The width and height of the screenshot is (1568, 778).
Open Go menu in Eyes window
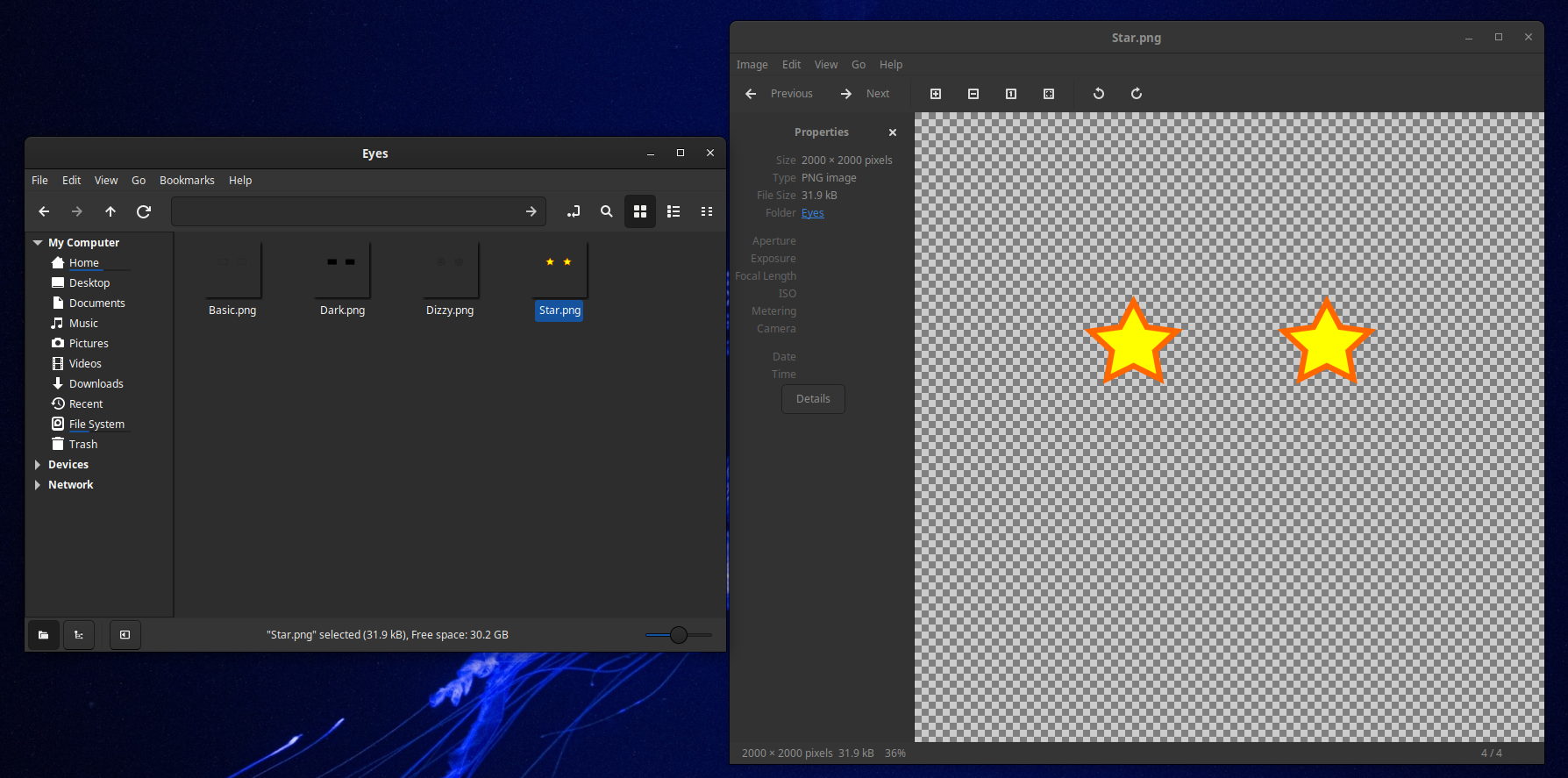139,181
